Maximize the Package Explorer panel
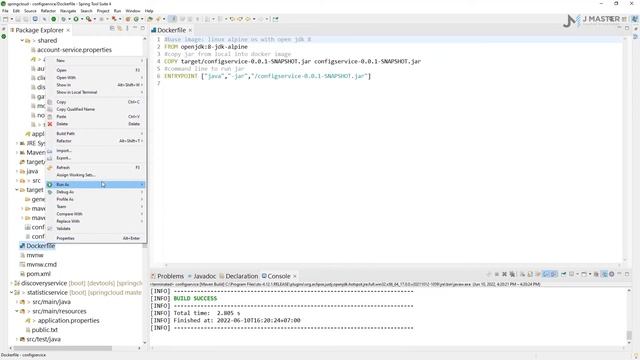This screenshot has height=360, width=640. [x=143, y=28]
